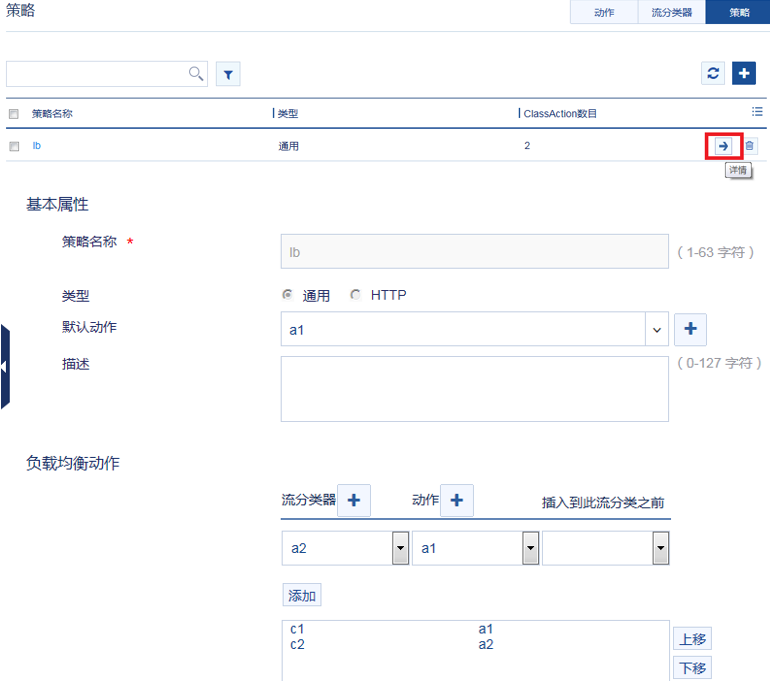Select the HTTP type radio button
Image resolution: width=770 pixels, height=689 pixels.
click(355, 295)
